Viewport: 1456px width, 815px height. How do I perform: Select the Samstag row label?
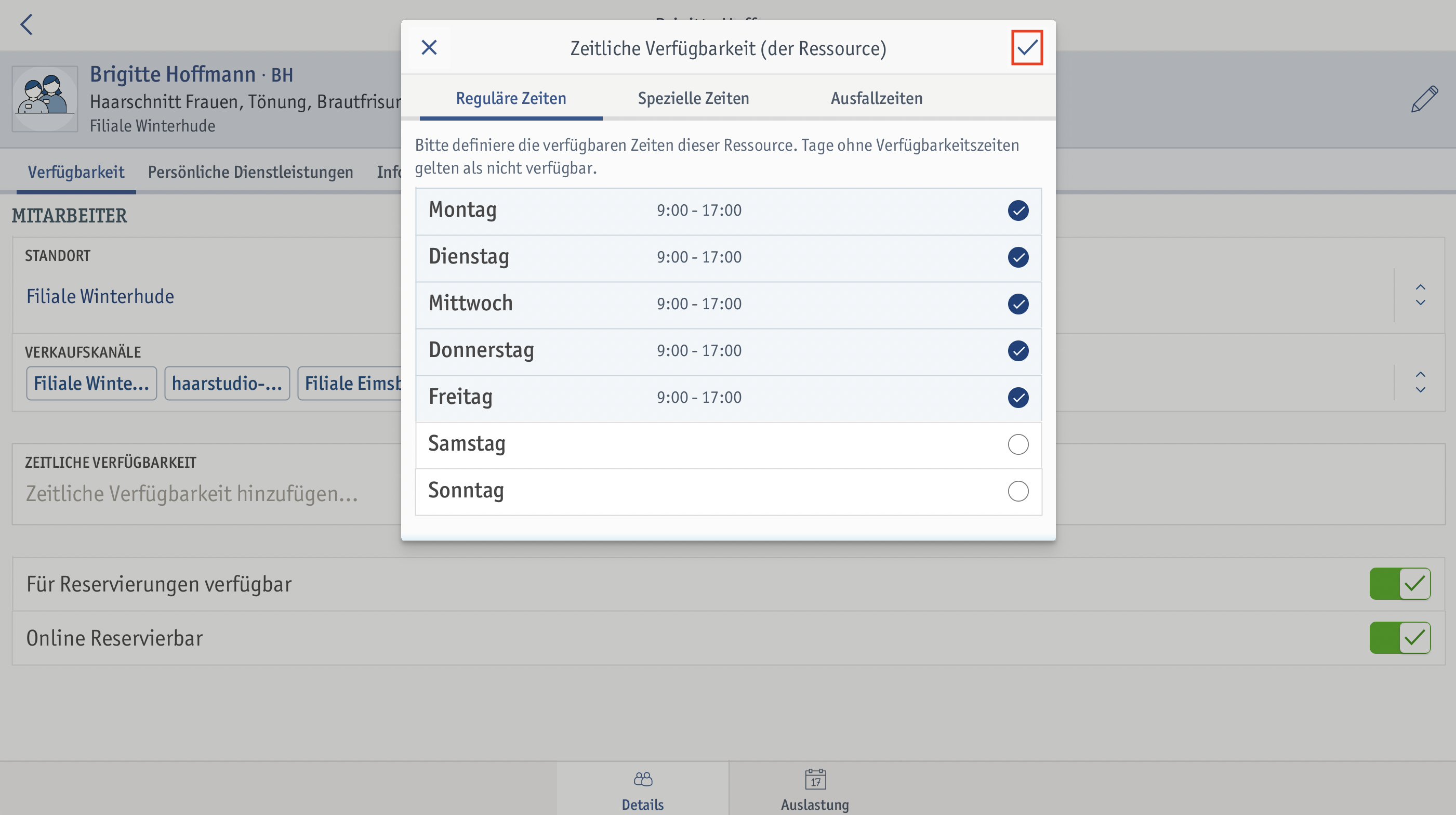(x=466, y=444)
